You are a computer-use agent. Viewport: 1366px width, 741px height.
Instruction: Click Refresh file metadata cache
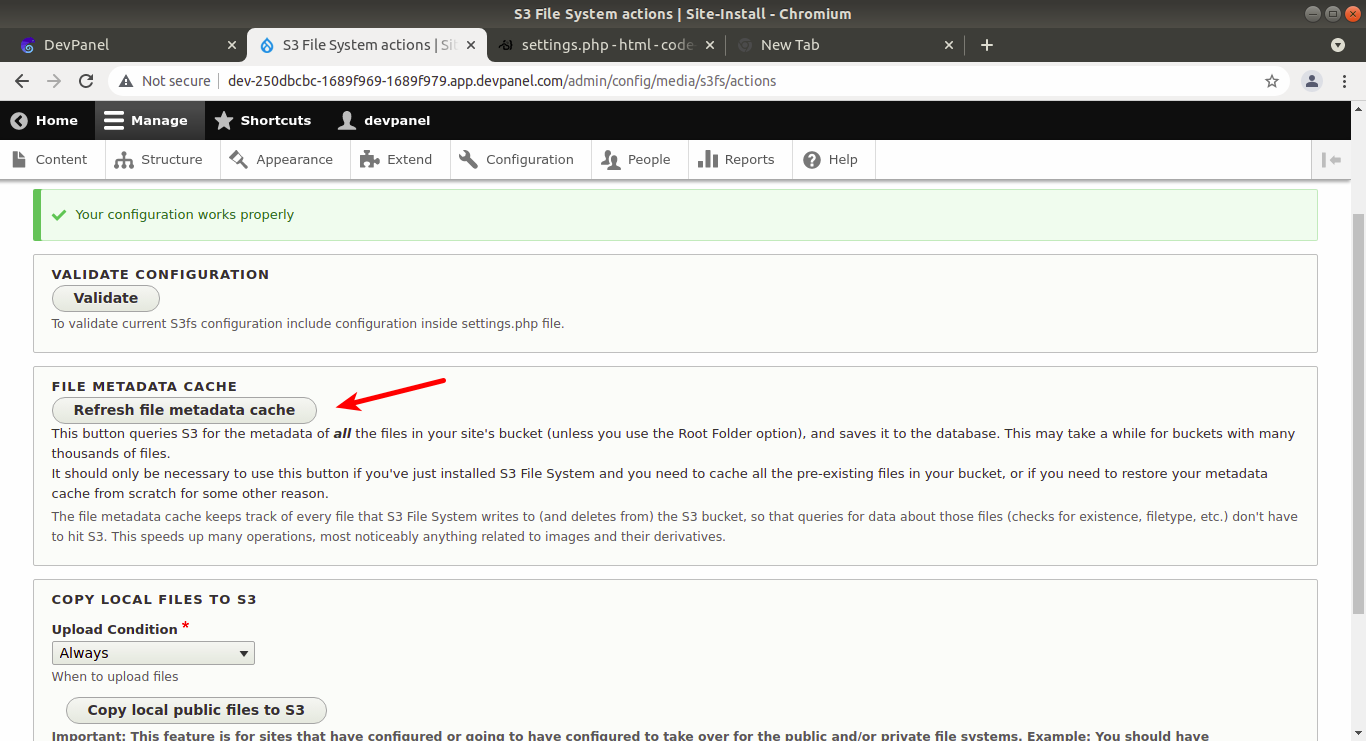[x=183, y=410]
